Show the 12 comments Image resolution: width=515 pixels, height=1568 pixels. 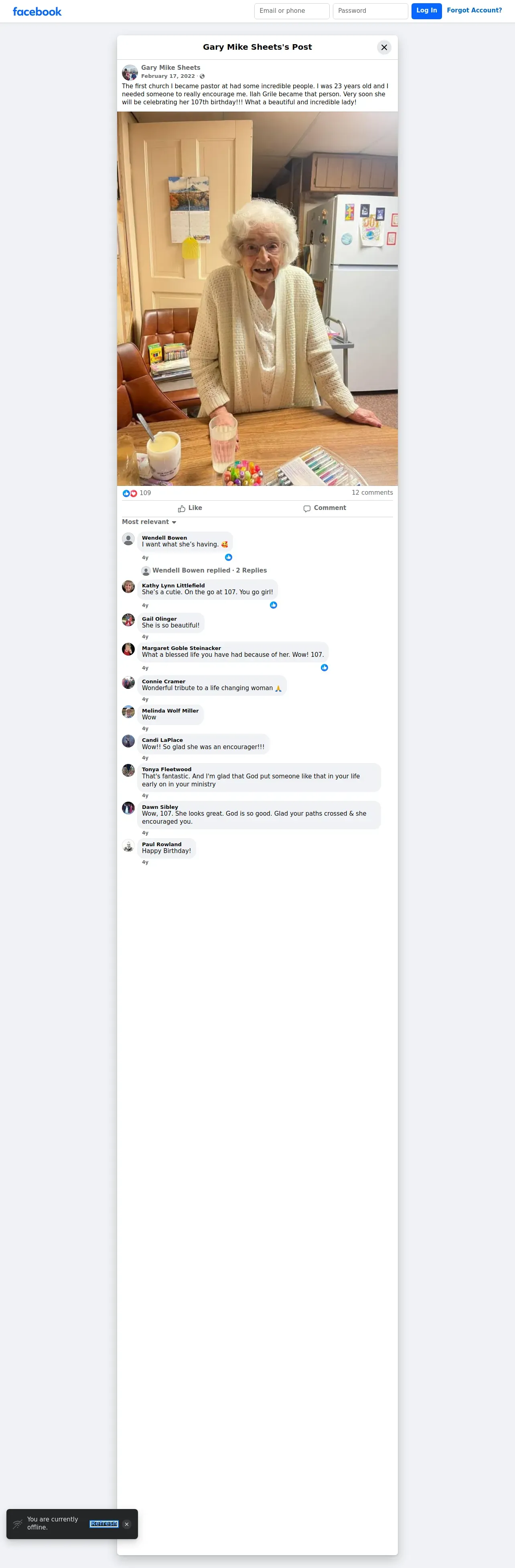372,493
